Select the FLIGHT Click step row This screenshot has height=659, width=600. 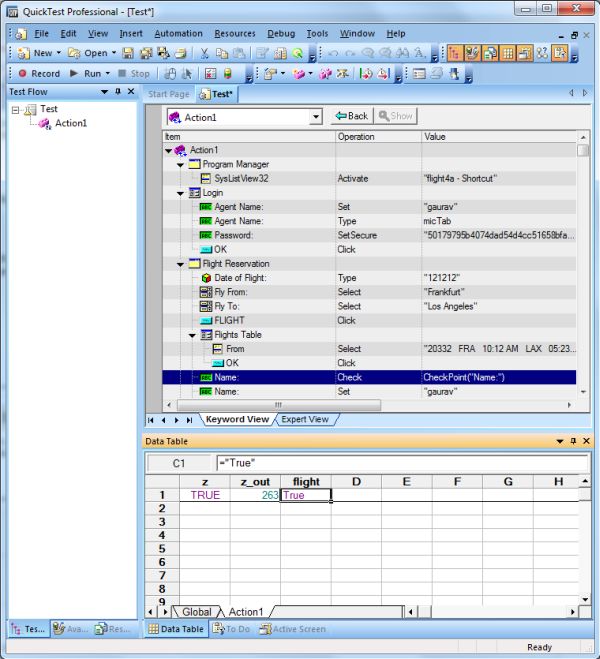(369, 321)
